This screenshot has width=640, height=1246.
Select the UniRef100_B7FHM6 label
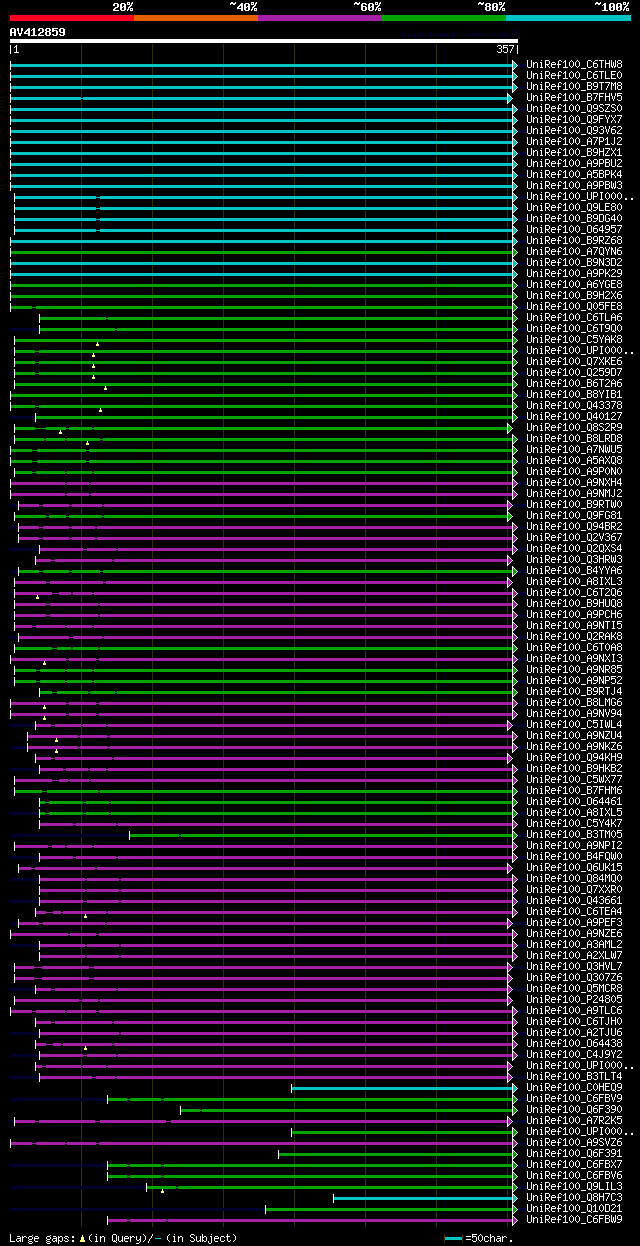click(575, 790)
